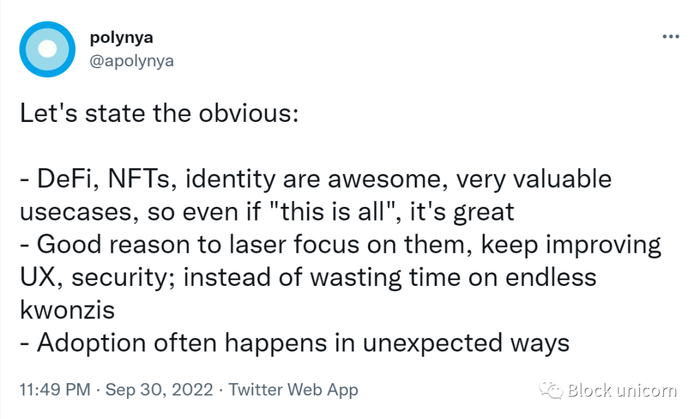The width and height of the screenshot is (700, 419).
Task: Click the line "Let's state the obvious:"
Action: 159,112
